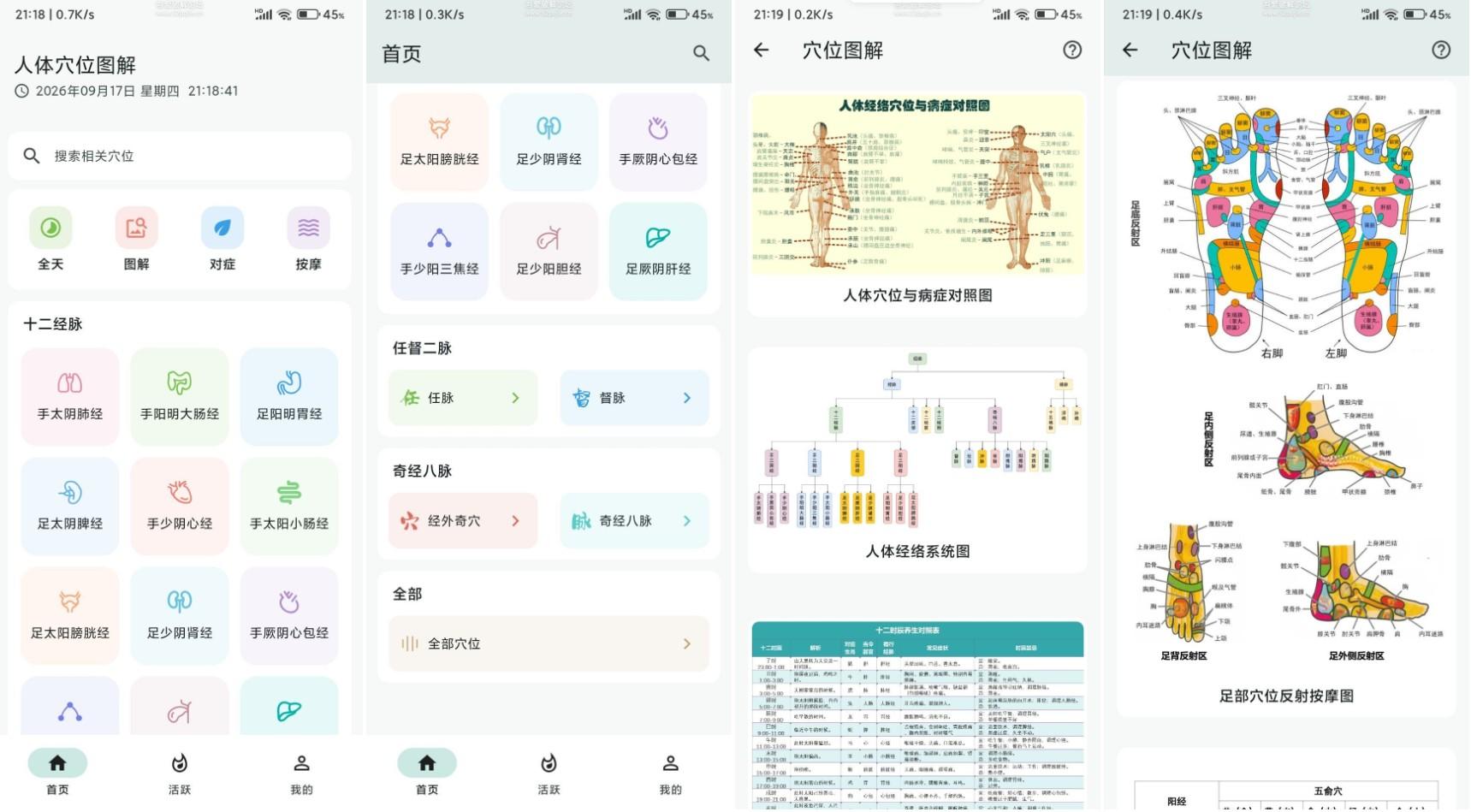The height and width of the screenshot is (812, 1471).
Task: Expand 任脉 entry with chevron
Action: [x=463, y=398]
